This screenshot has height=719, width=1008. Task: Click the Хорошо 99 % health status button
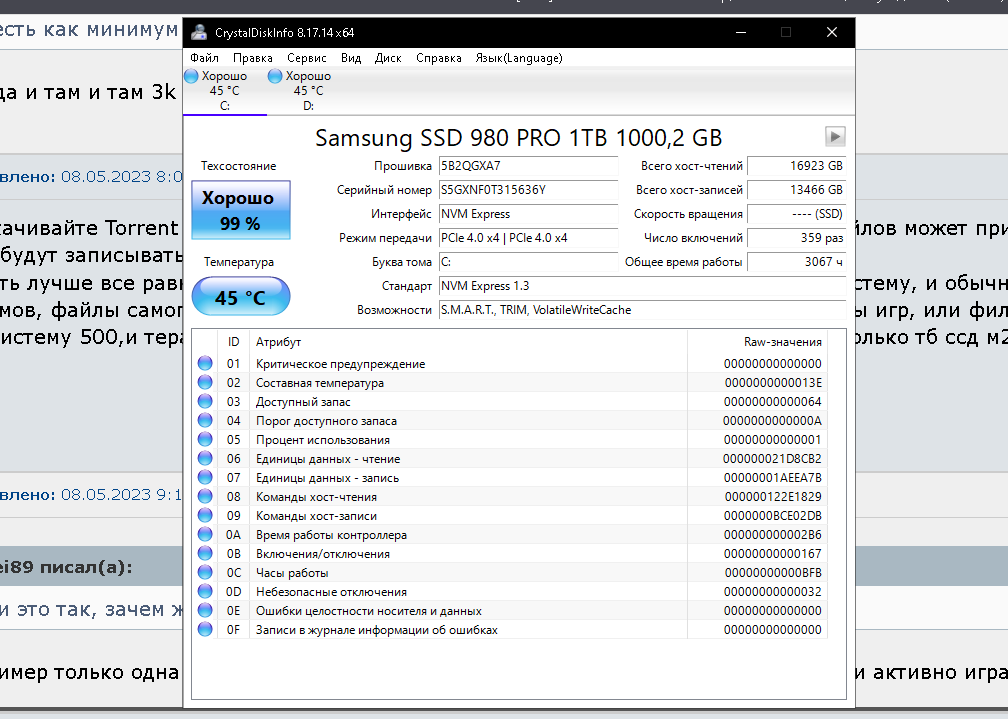tap(240, 210)
